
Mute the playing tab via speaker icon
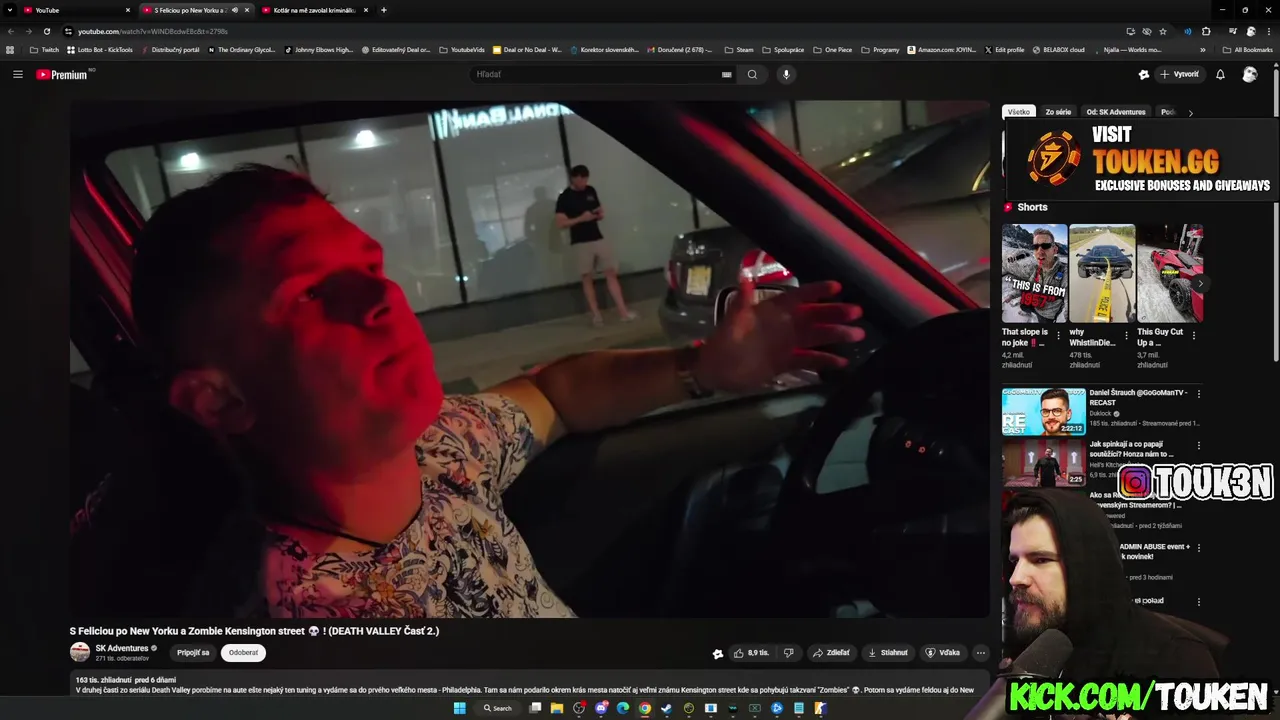tap(235, 10)
